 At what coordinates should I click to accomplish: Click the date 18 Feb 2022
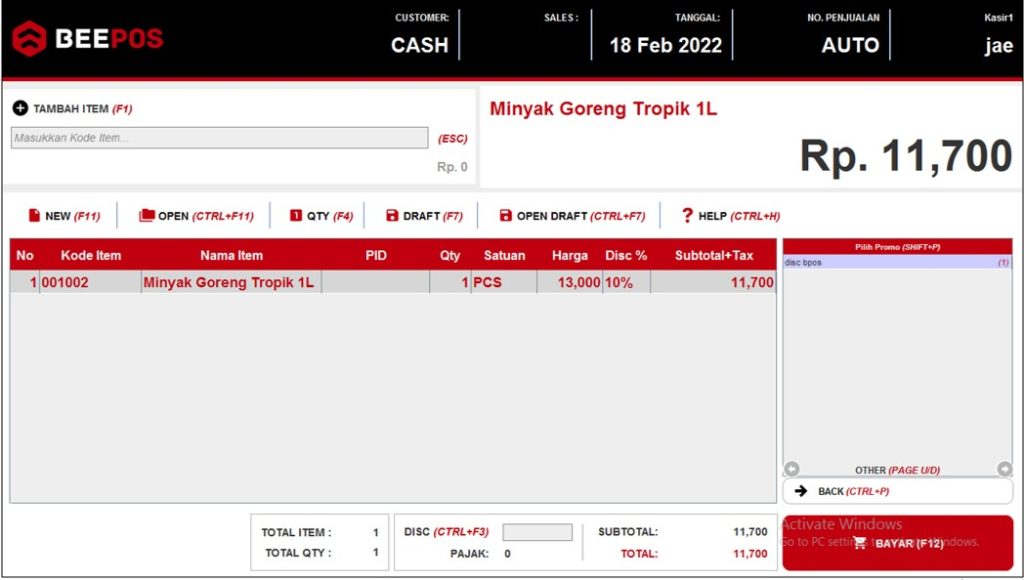click(x=665, y=45)
